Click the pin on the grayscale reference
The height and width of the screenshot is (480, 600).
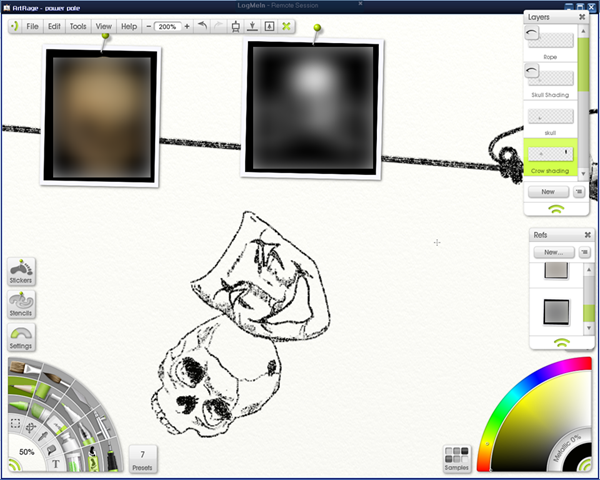pos(317,28)
